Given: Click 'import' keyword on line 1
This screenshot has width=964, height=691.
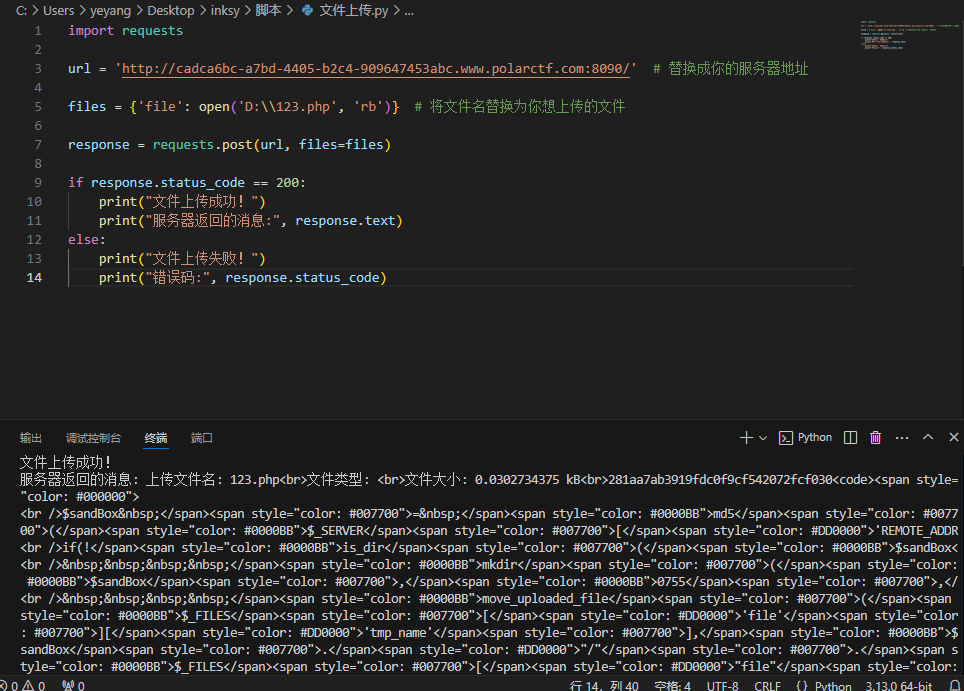Looking at the screenshot, I should point(91,30).
